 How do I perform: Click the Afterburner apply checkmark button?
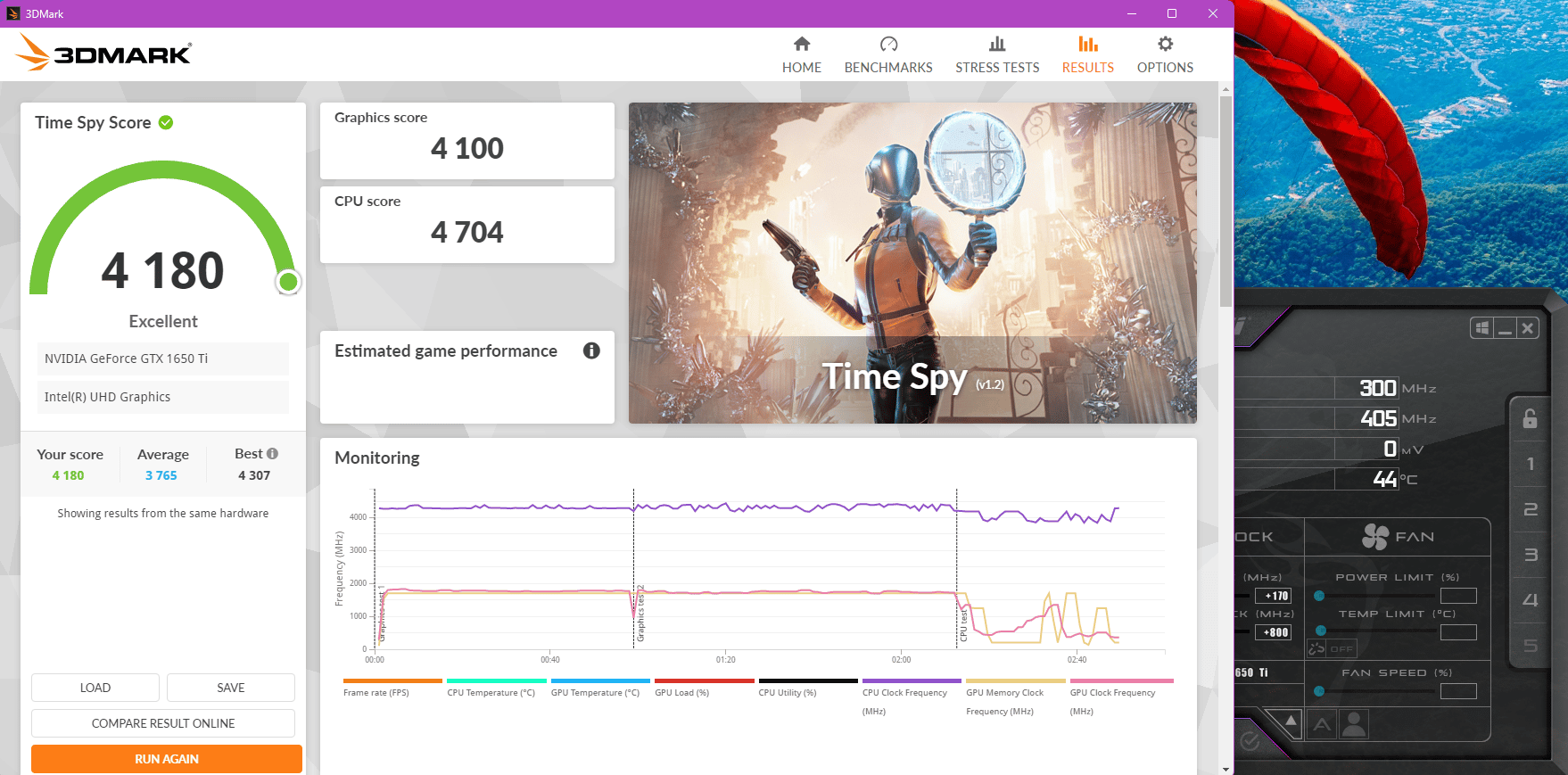click(x=1250, y=740)
